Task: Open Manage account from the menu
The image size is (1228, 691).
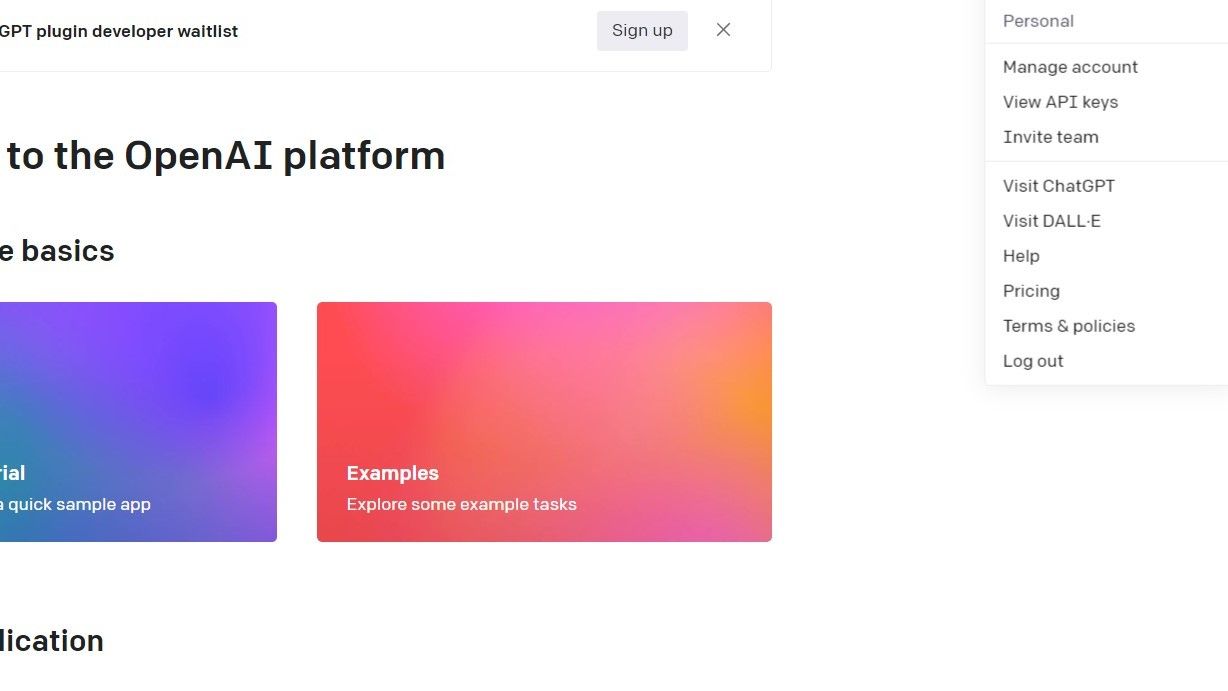Action: pyautogui.click(x=1070, y=66)
